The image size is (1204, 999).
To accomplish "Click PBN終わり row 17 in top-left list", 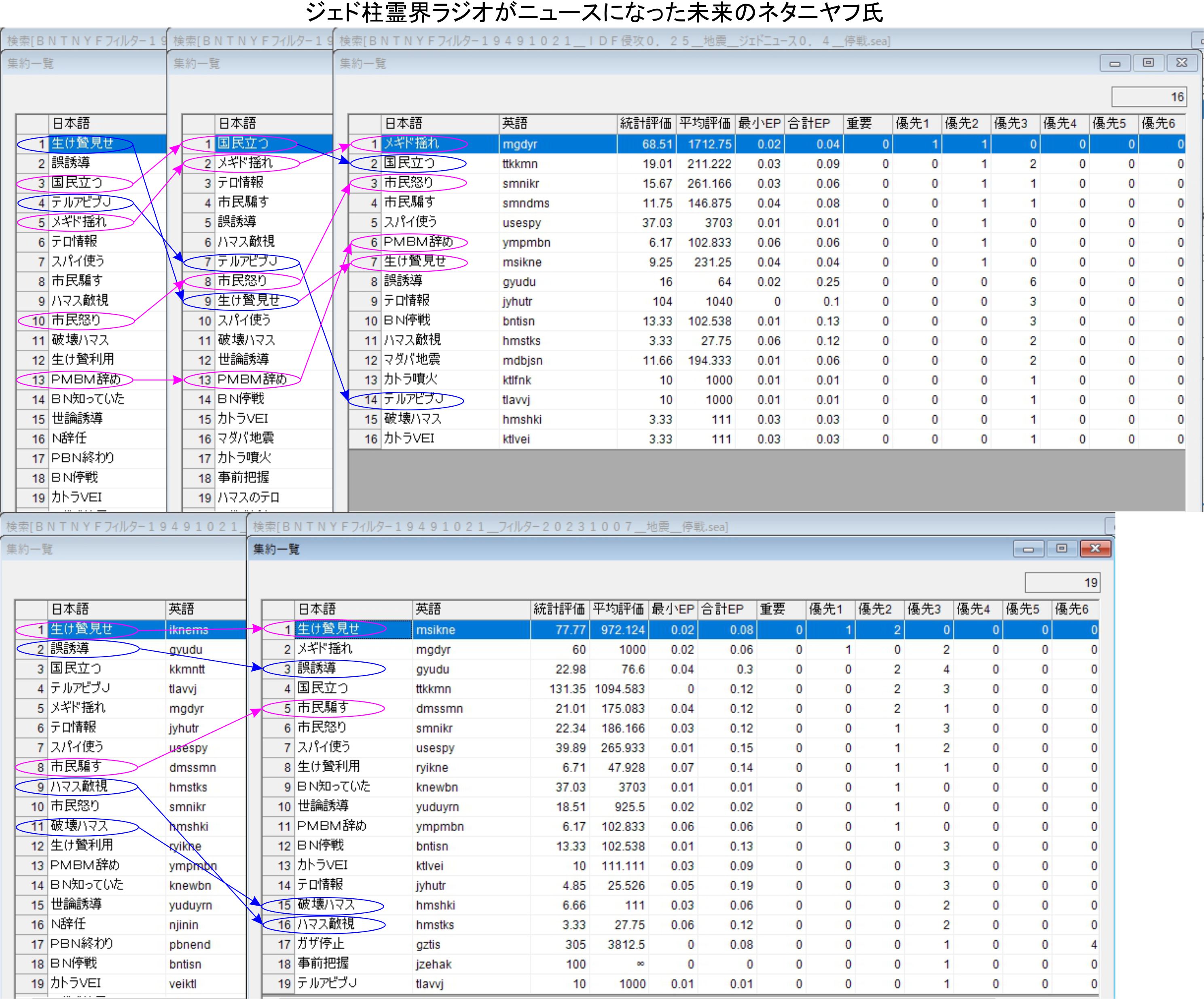I will 91,458.
